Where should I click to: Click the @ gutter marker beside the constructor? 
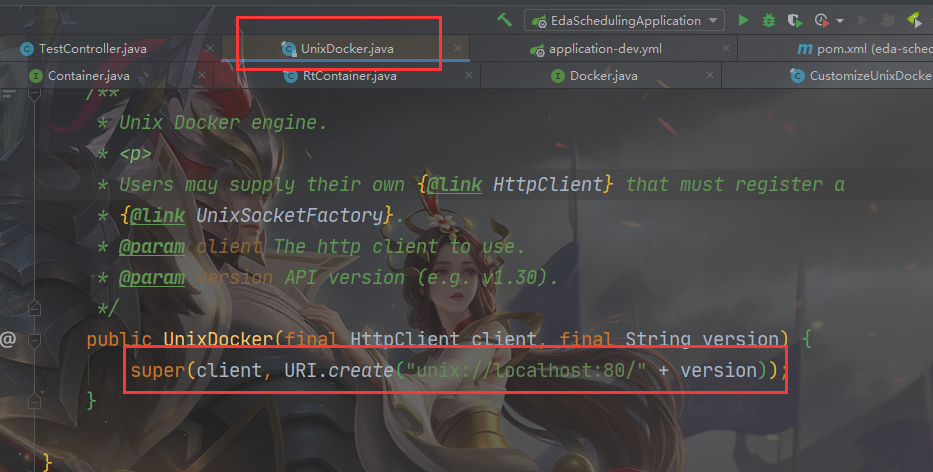pyautogui.click(x=8, y=339)
